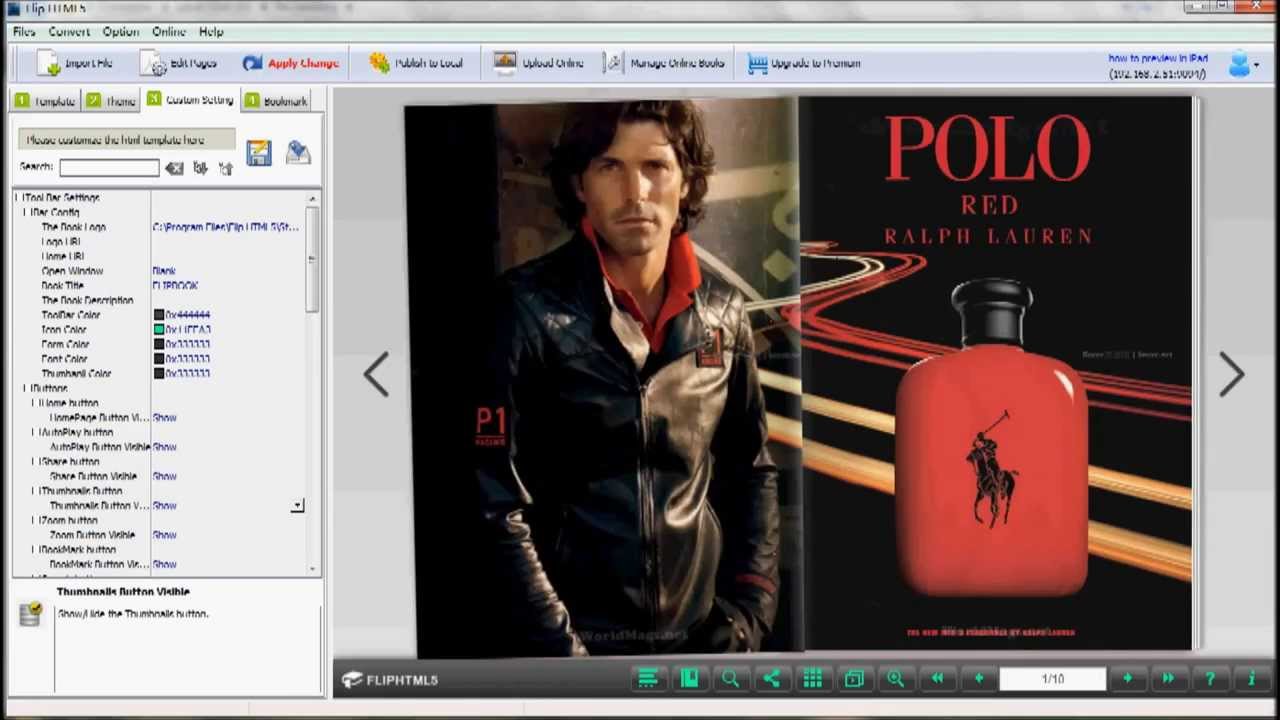
Task: Click the import settings icon next to save
Action: tap(298, 152)
